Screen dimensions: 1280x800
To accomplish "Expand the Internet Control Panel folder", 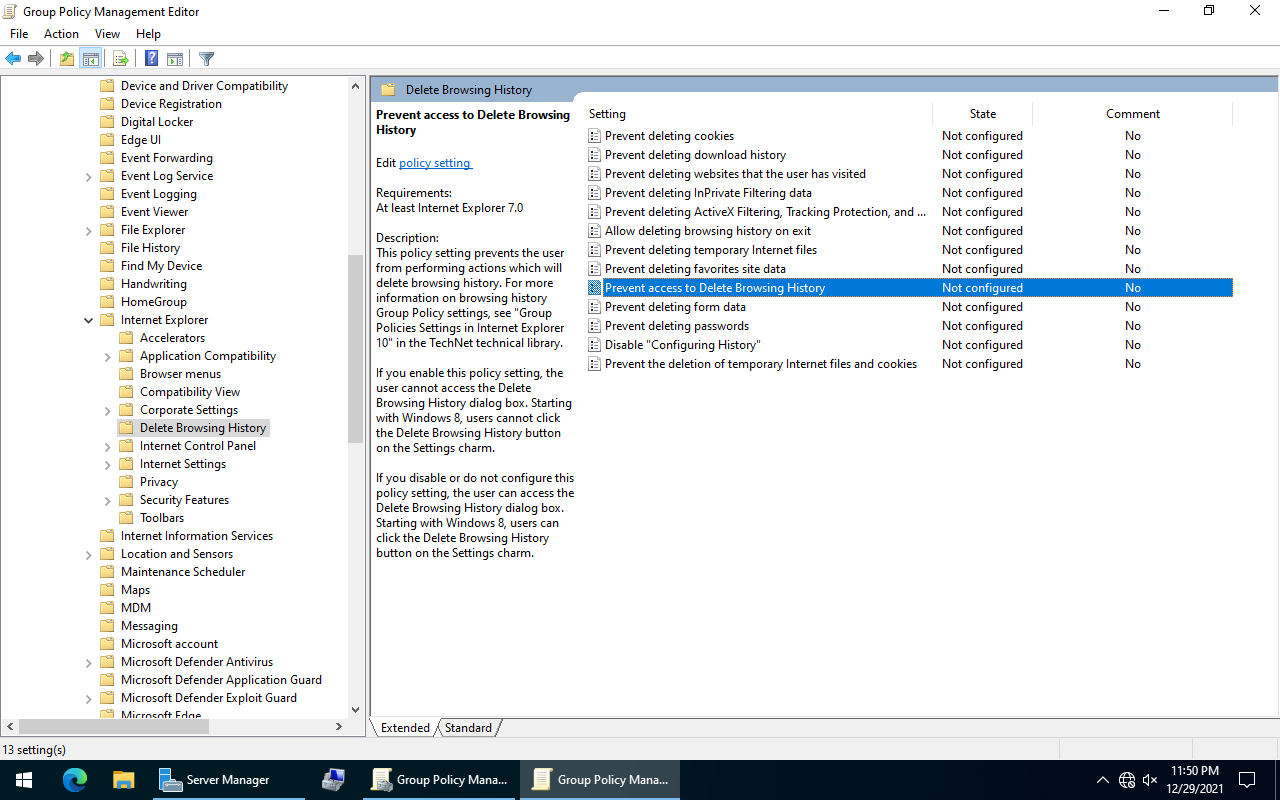I will tap(106, 445).
